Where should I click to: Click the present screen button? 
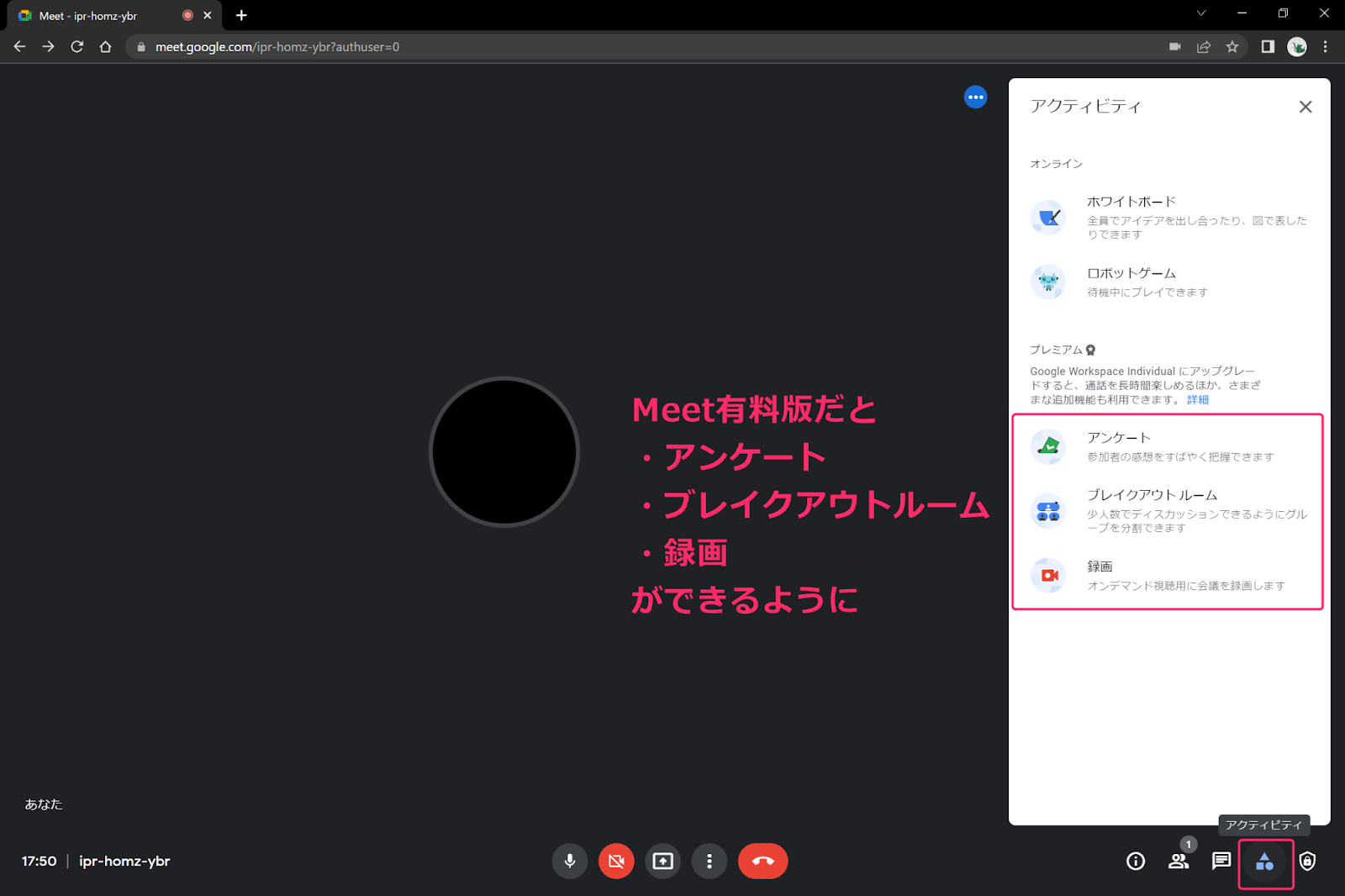tap(663, 861)
